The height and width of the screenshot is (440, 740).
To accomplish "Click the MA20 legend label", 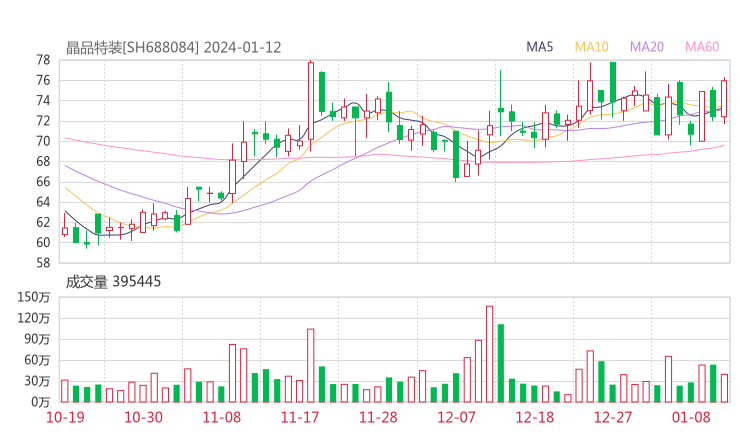I will 647,47.
